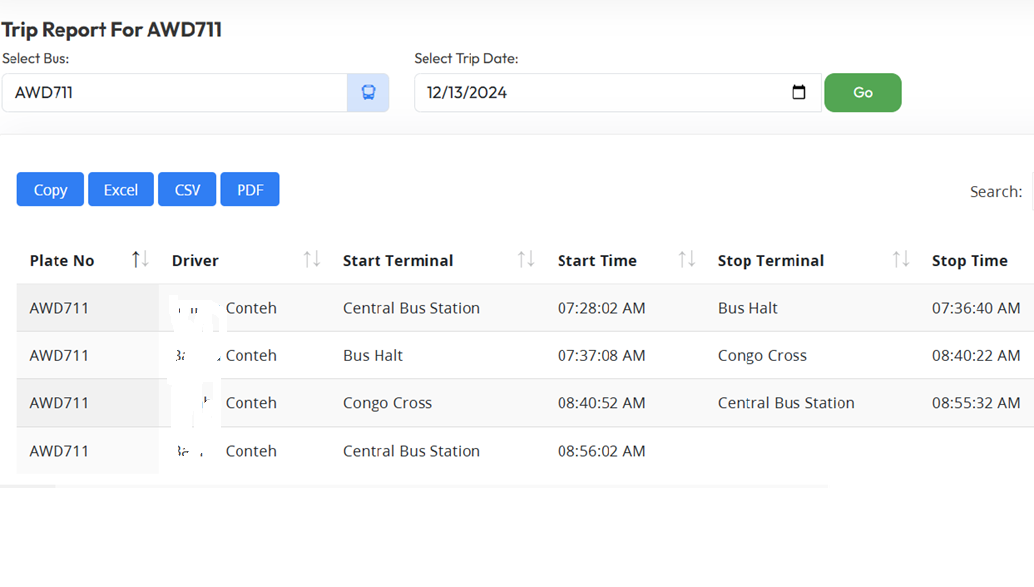This screenshot has width=1034, height=587.
Task: Click the trip date field showing 12/13/2024
Action: (x=600, y=93)
